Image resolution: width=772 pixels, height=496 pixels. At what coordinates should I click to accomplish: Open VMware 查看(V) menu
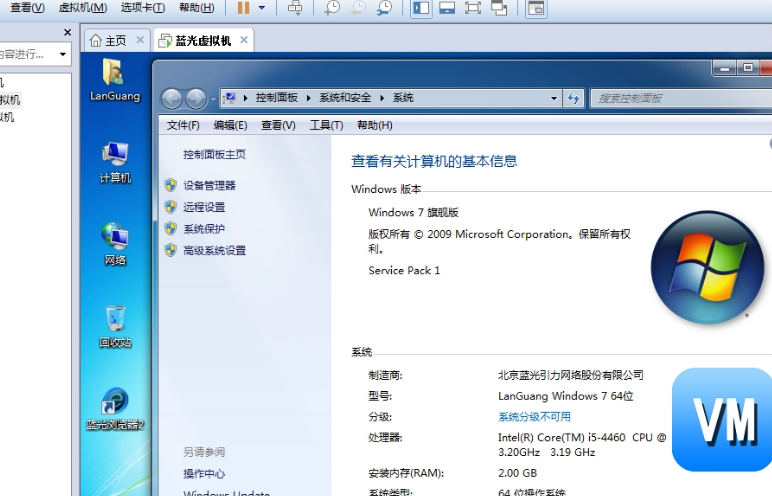pyautogui.click(x=27, y=7)
